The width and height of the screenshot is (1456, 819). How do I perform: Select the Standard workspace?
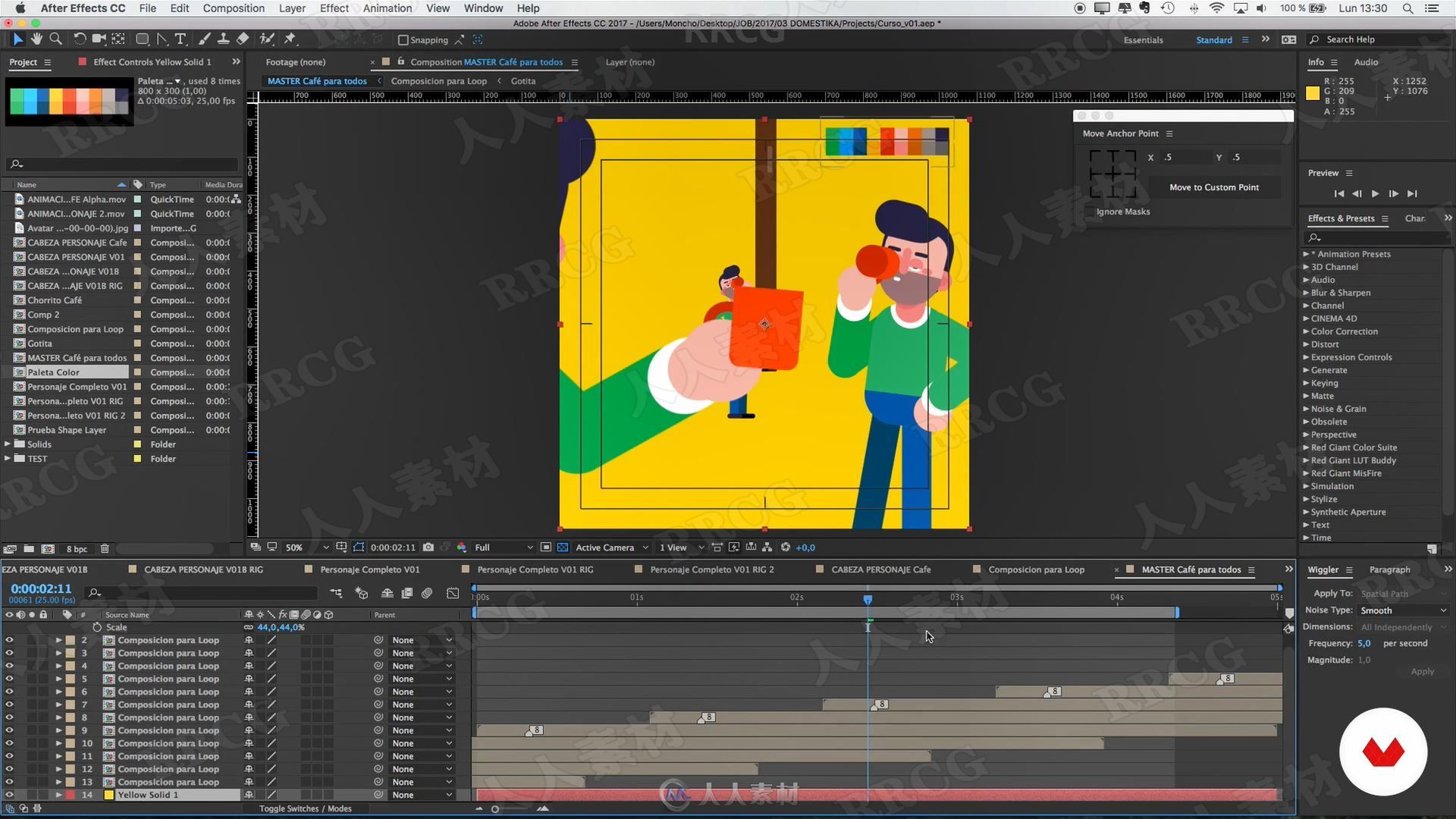(x=1213, y=39)
